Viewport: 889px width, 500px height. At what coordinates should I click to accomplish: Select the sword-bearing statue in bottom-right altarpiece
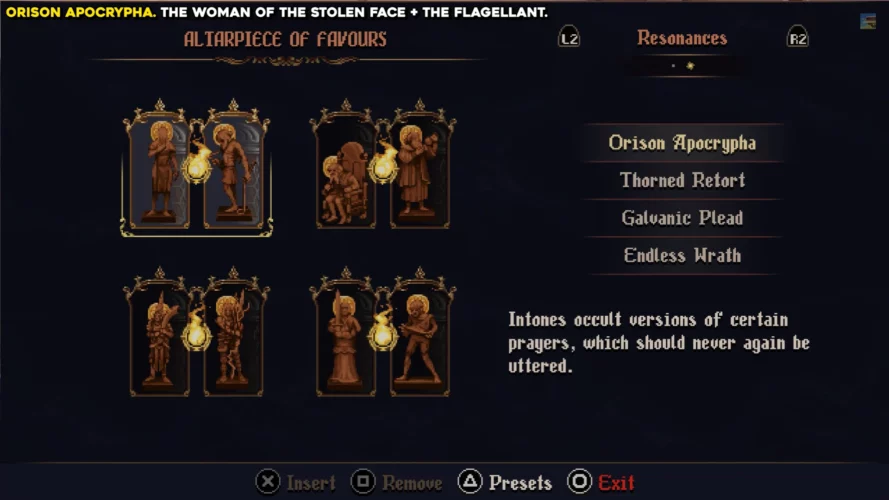345,339
